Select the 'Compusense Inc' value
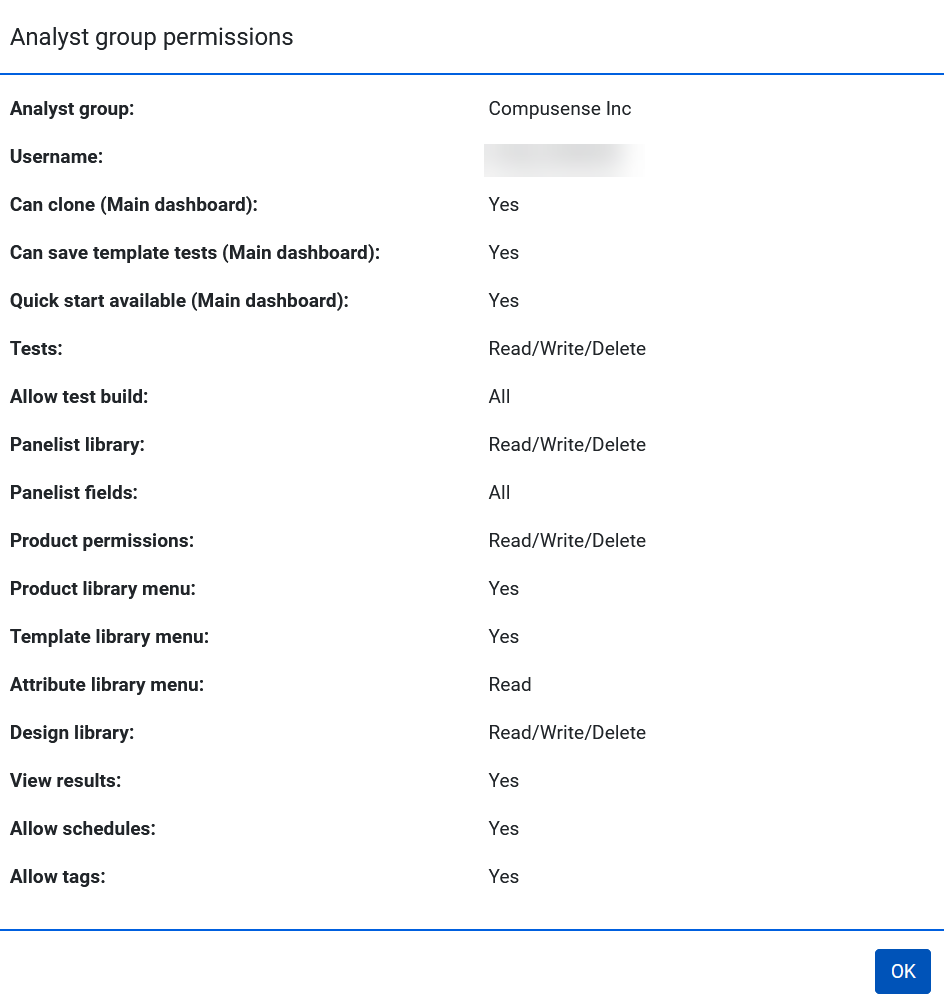 tap(560, 109)
